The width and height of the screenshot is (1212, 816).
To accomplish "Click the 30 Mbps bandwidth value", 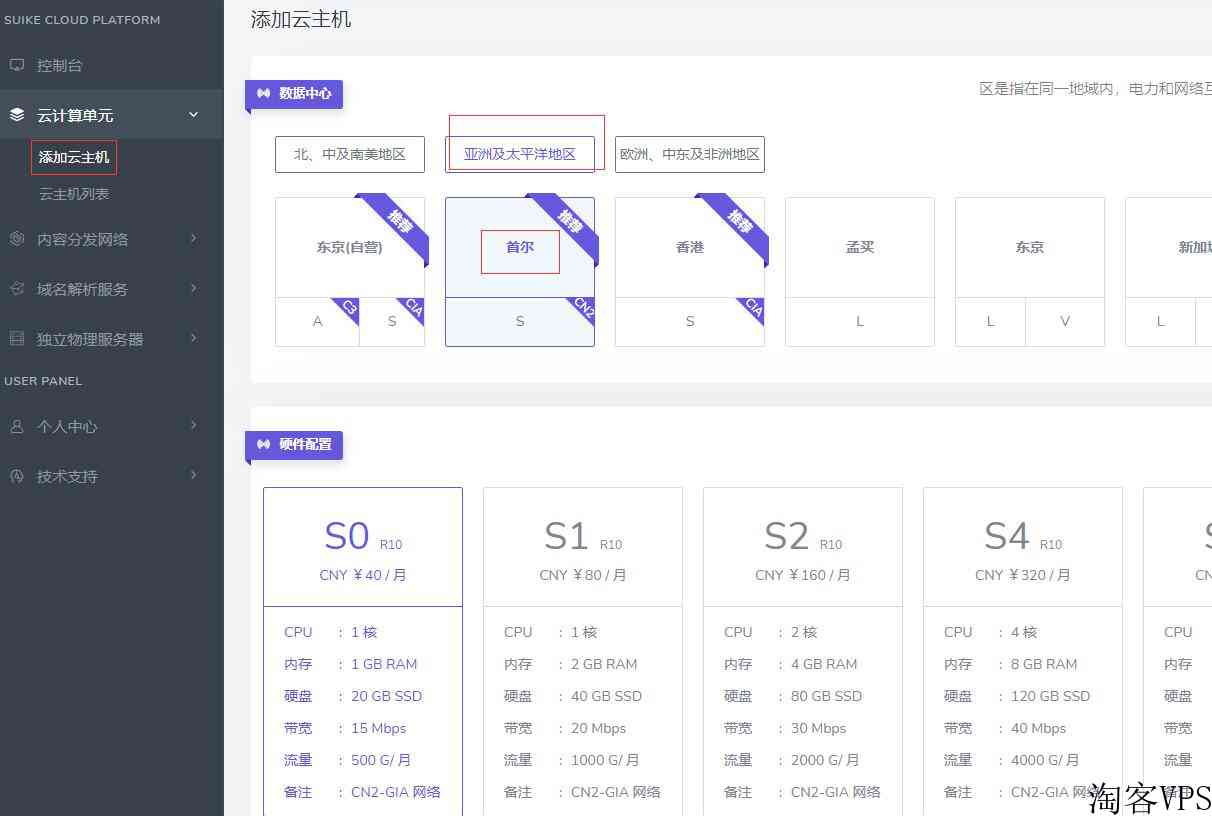I will point(818,728).
